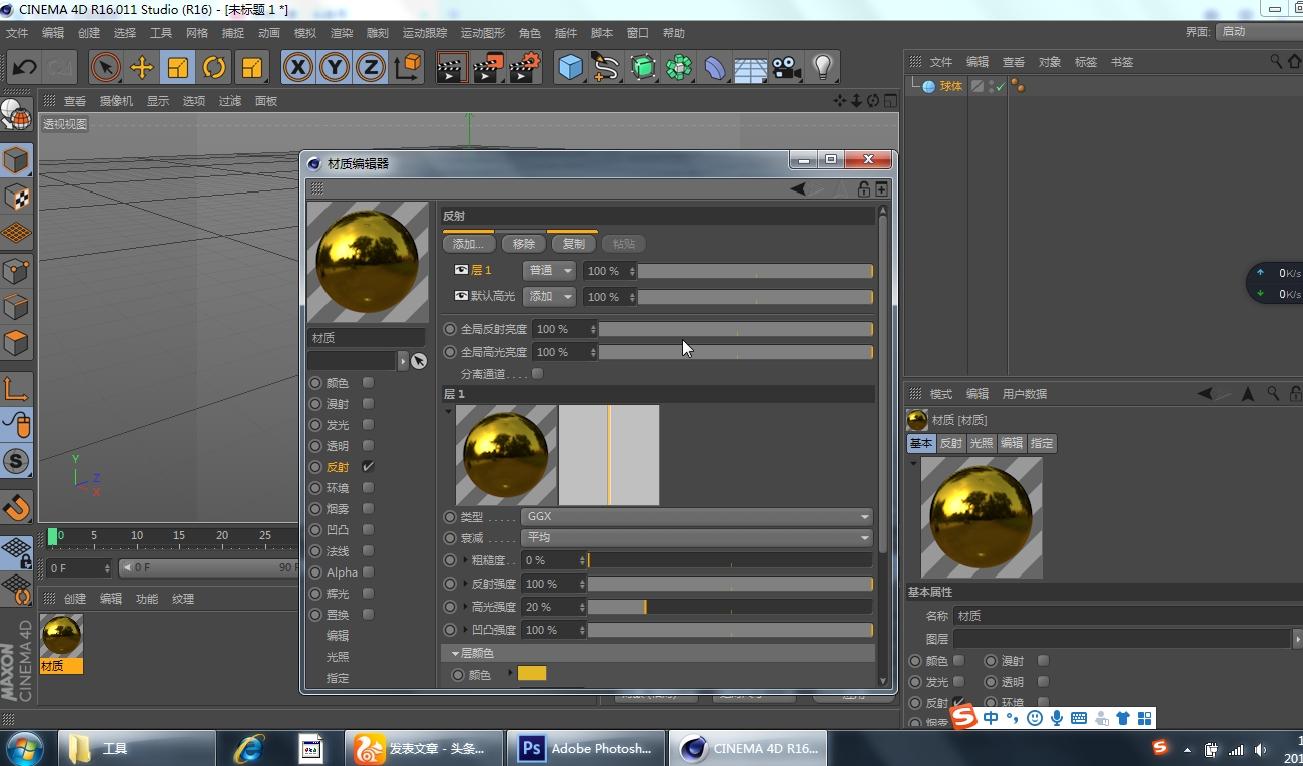Expand the 粗糙度 parameter triangle
1303x766 pixels.
point(465,560)
